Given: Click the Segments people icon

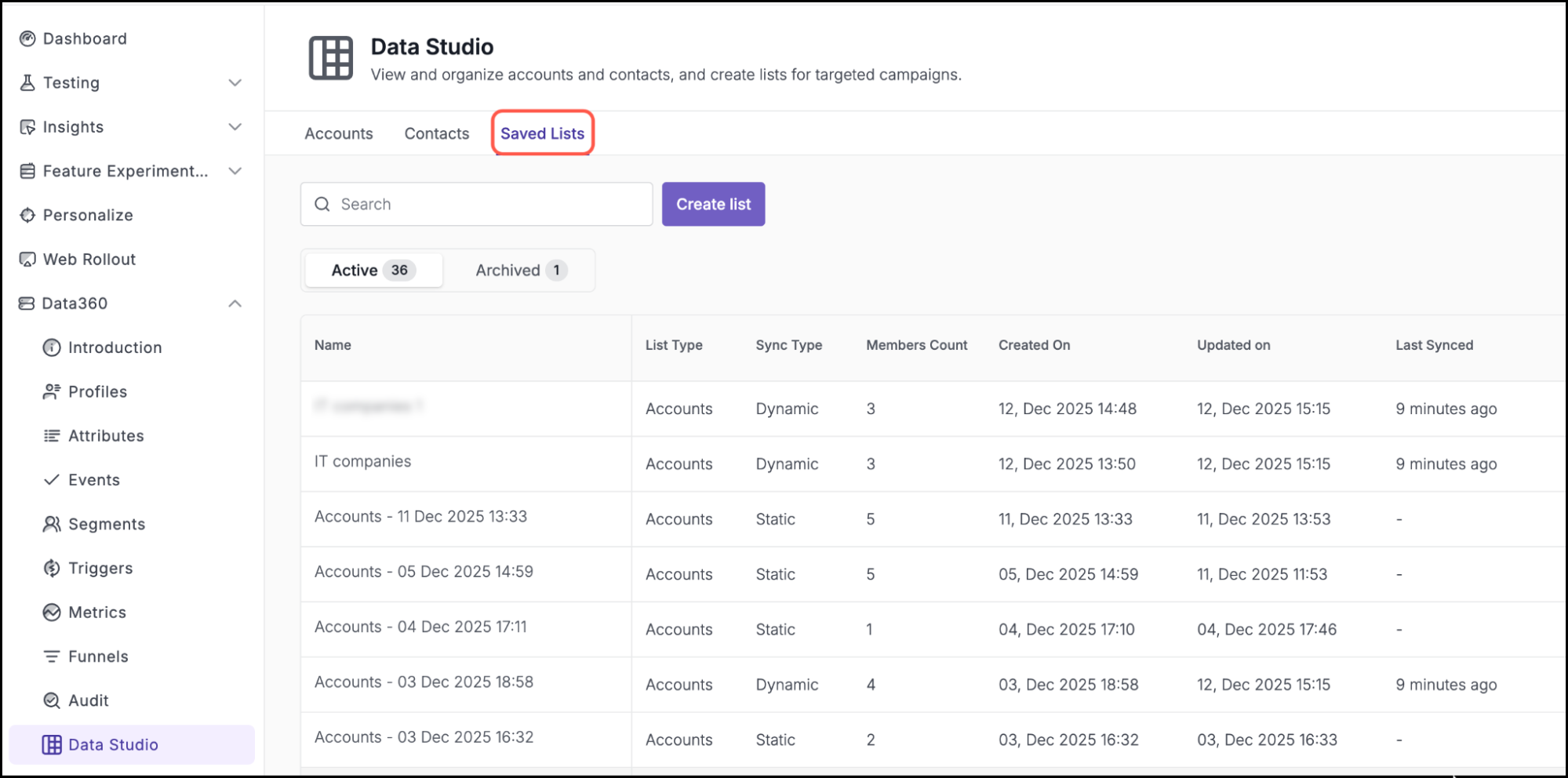Looking at the screenshot, I should point(52,524).
